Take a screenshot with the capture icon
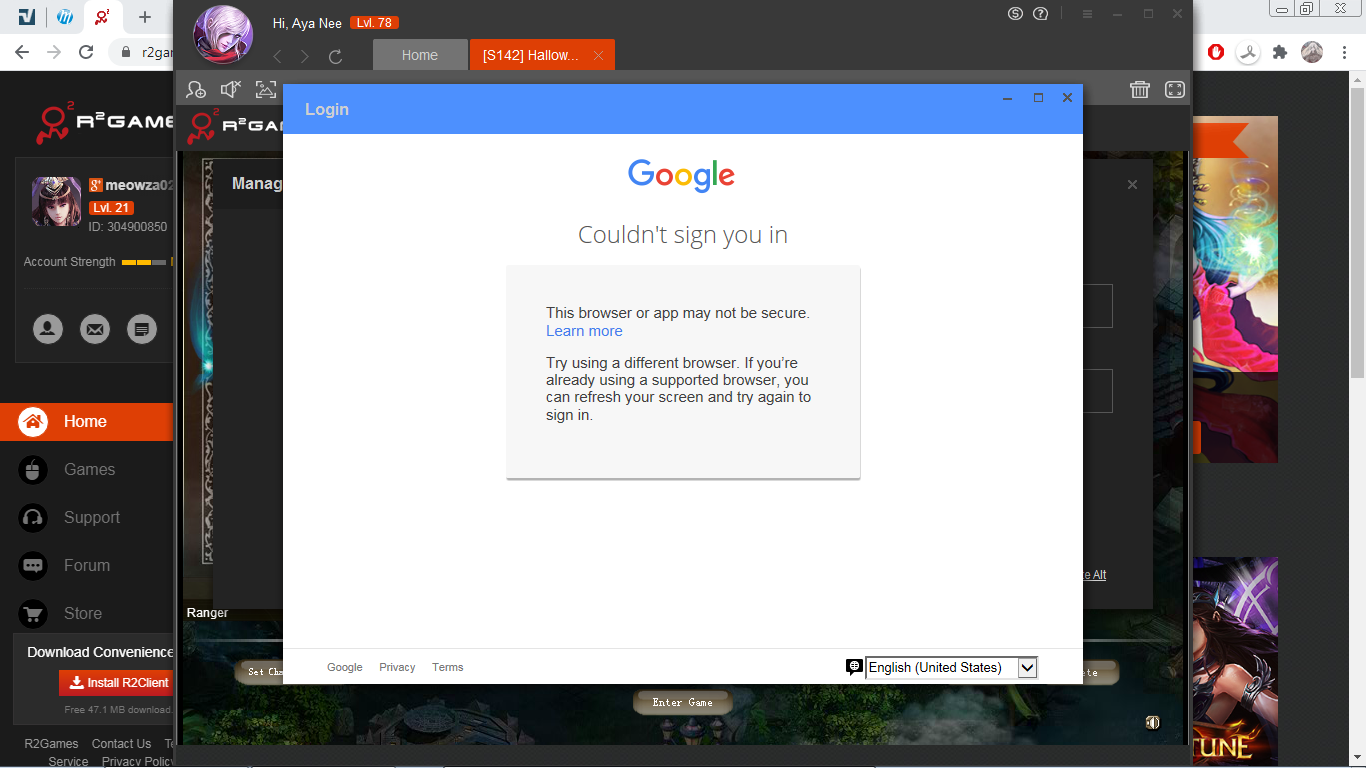The image size is (1366, 768). click(265, 90)
